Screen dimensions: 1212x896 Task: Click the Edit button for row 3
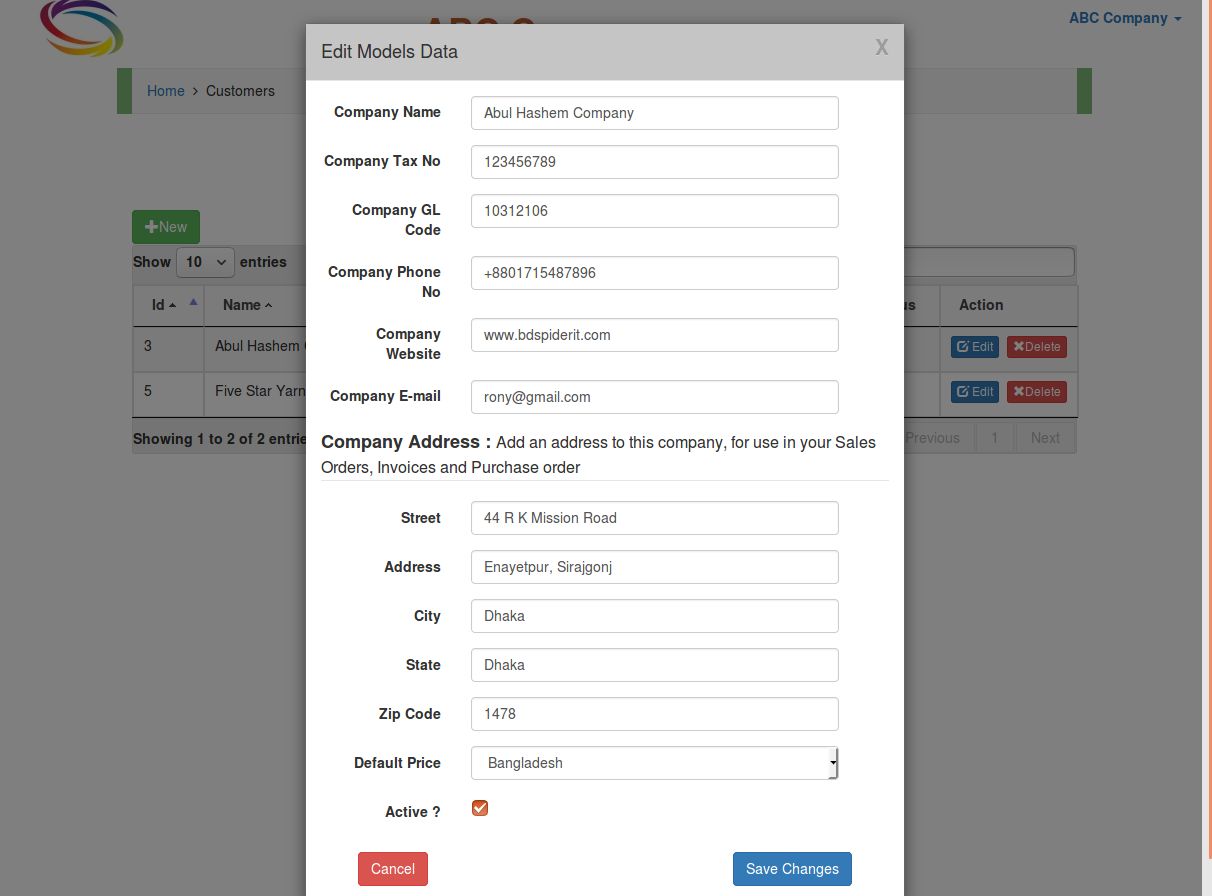[975, 347]
